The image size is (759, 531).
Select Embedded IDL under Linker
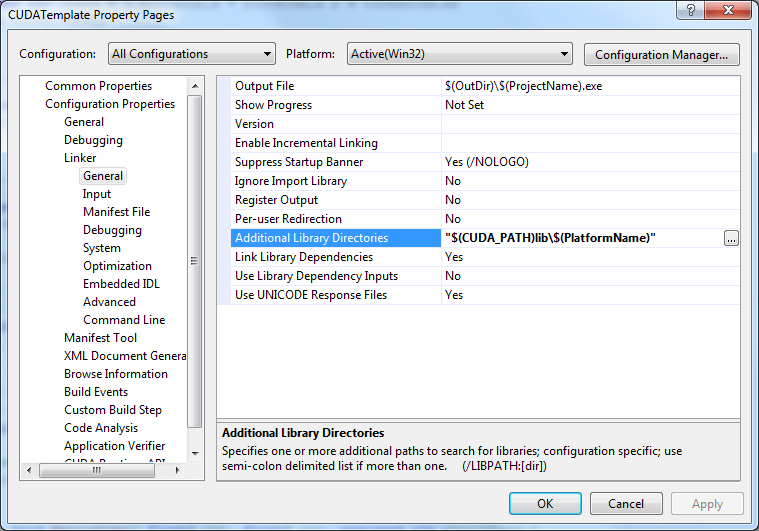coord(121,284)
